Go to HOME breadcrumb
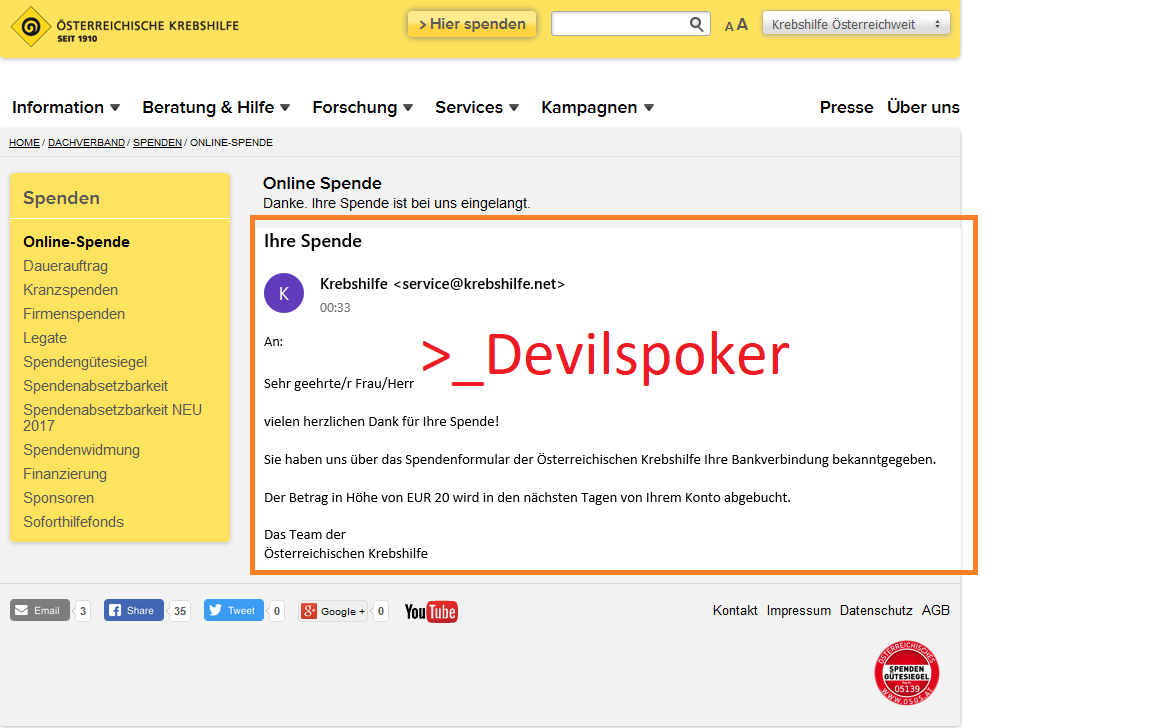1164x728 pixels. tap(24, 142)
